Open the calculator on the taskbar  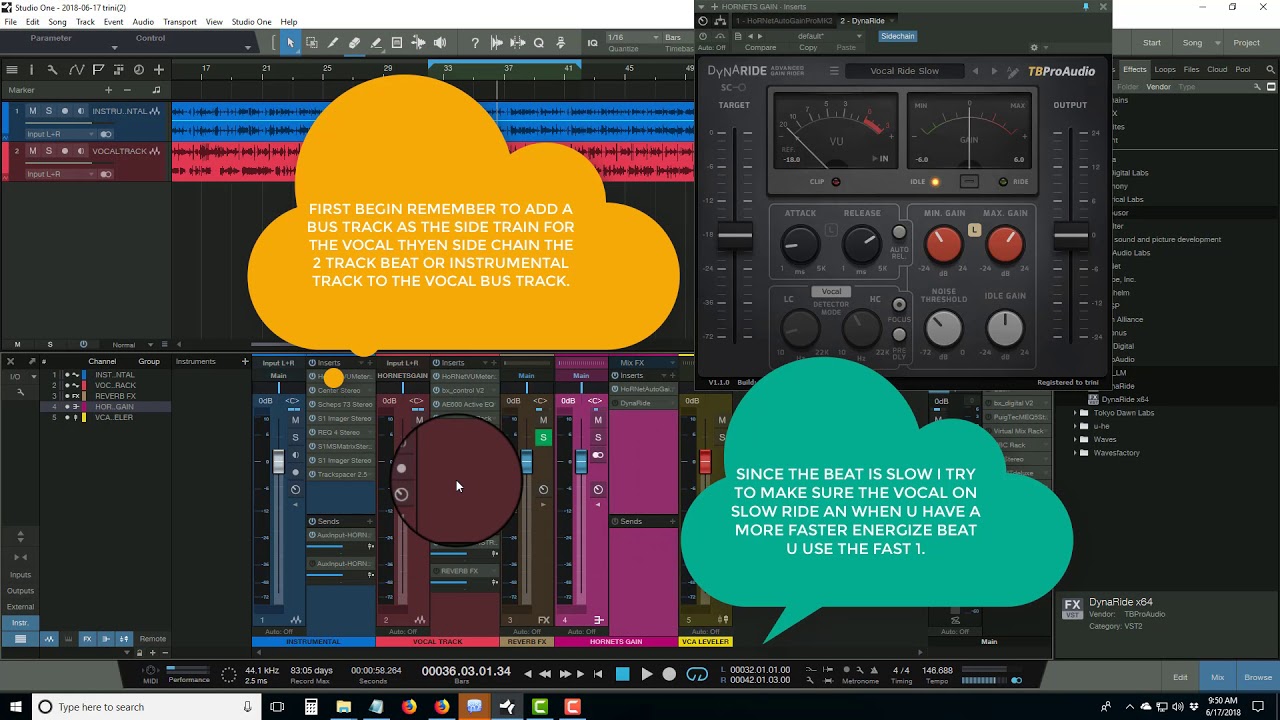tap(311, 707)
